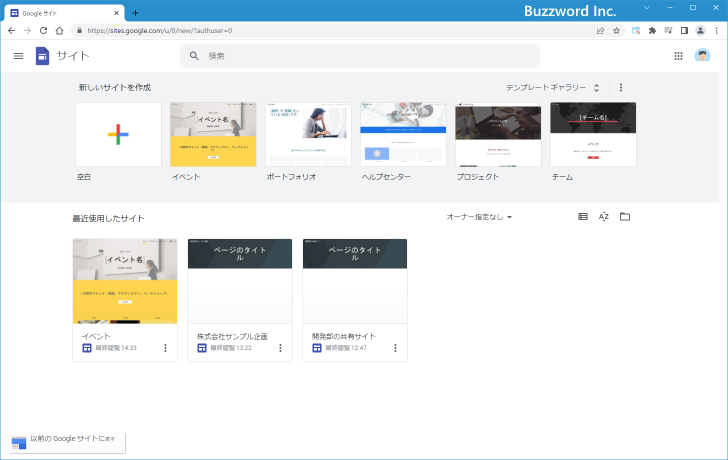Open the AZ sort options
Viewport: 728px width, 460px height.
604,217
